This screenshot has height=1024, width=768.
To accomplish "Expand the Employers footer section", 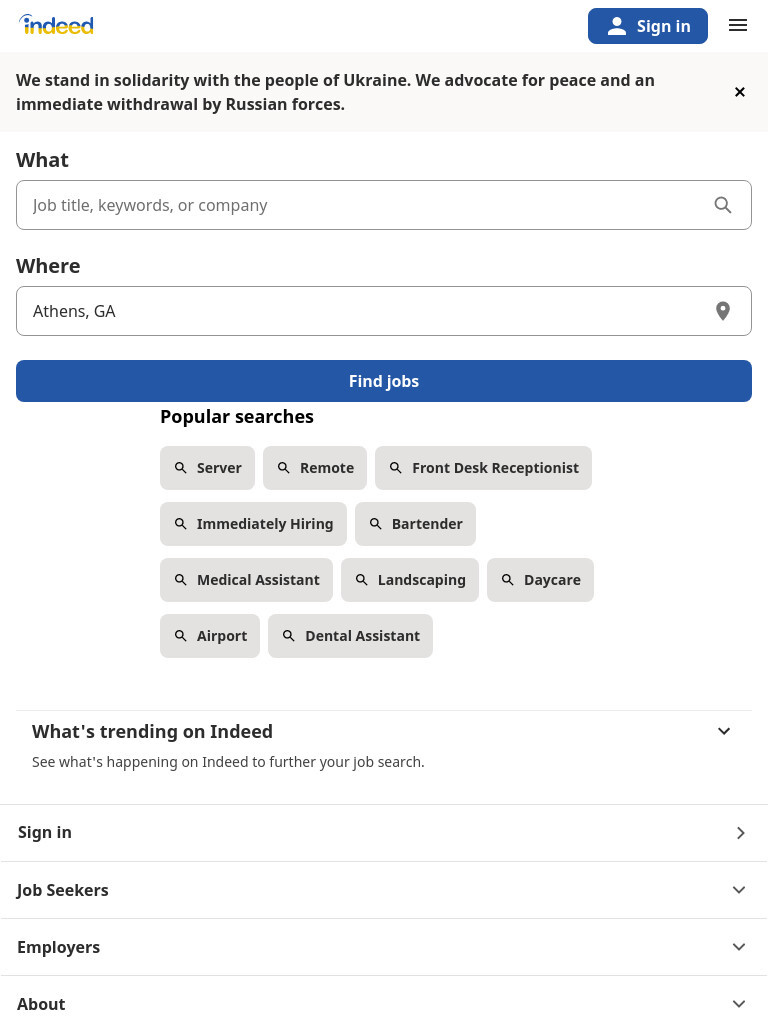I will pos(384,947).
